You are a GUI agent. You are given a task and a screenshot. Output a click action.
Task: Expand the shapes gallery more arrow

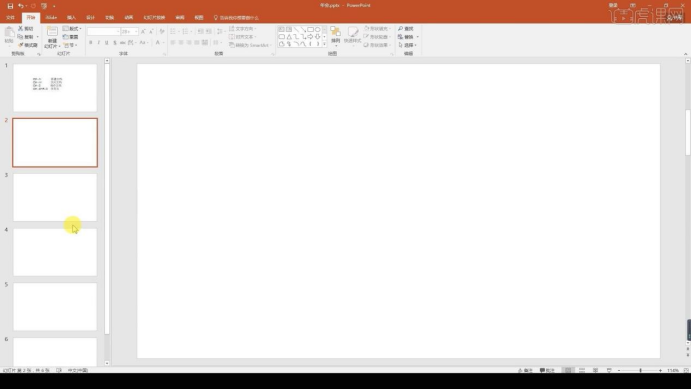coord(325,44)
